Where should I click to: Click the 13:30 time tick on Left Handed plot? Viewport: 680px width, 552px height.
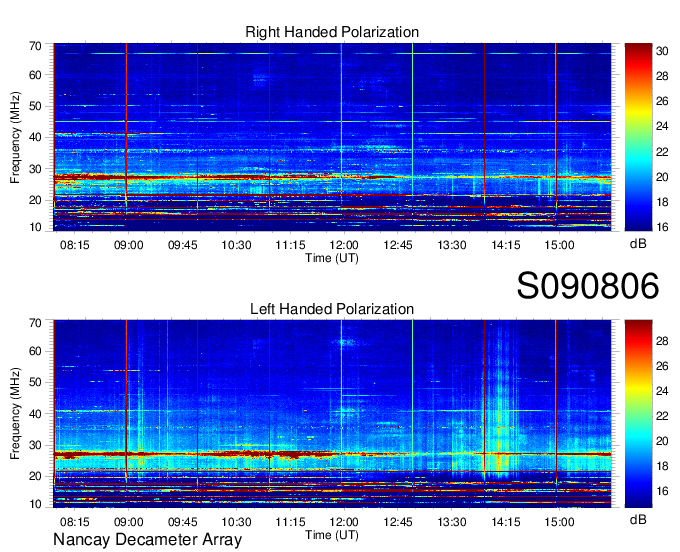451,522
